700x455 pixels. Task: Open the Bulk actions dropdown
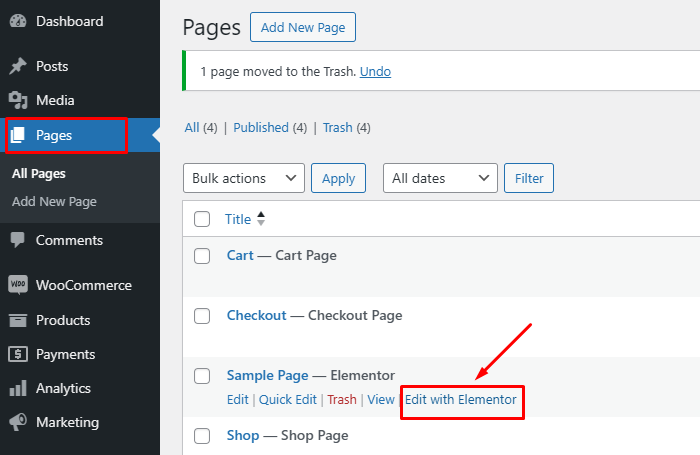(244, 178)
